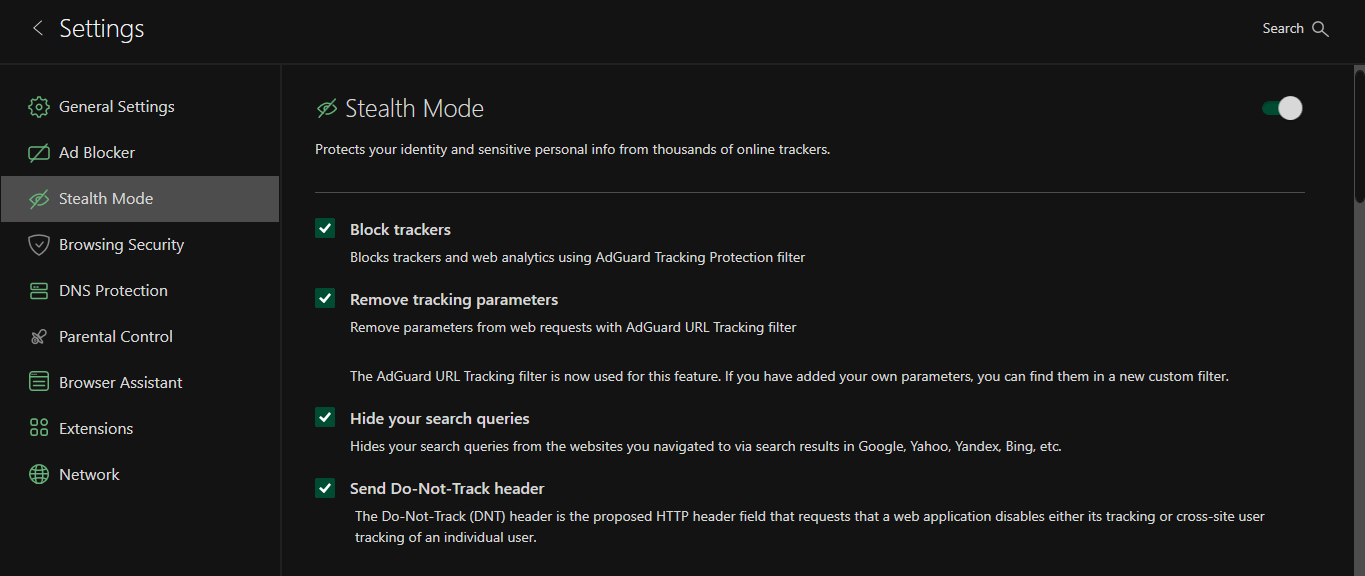This screenshot has height=576, width=1365.
Task: Go to DNS Protection settings
Action: tap(113, 291)
